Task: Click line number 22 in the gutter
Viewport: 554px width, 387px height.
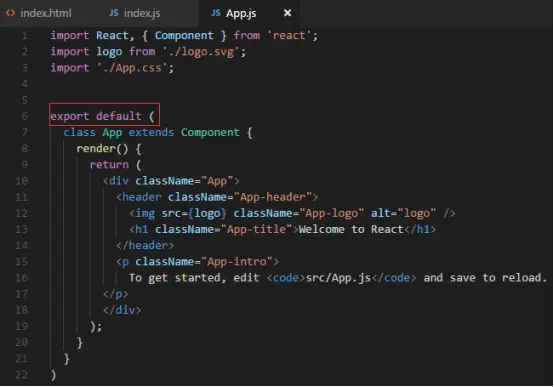Action: 22,375
